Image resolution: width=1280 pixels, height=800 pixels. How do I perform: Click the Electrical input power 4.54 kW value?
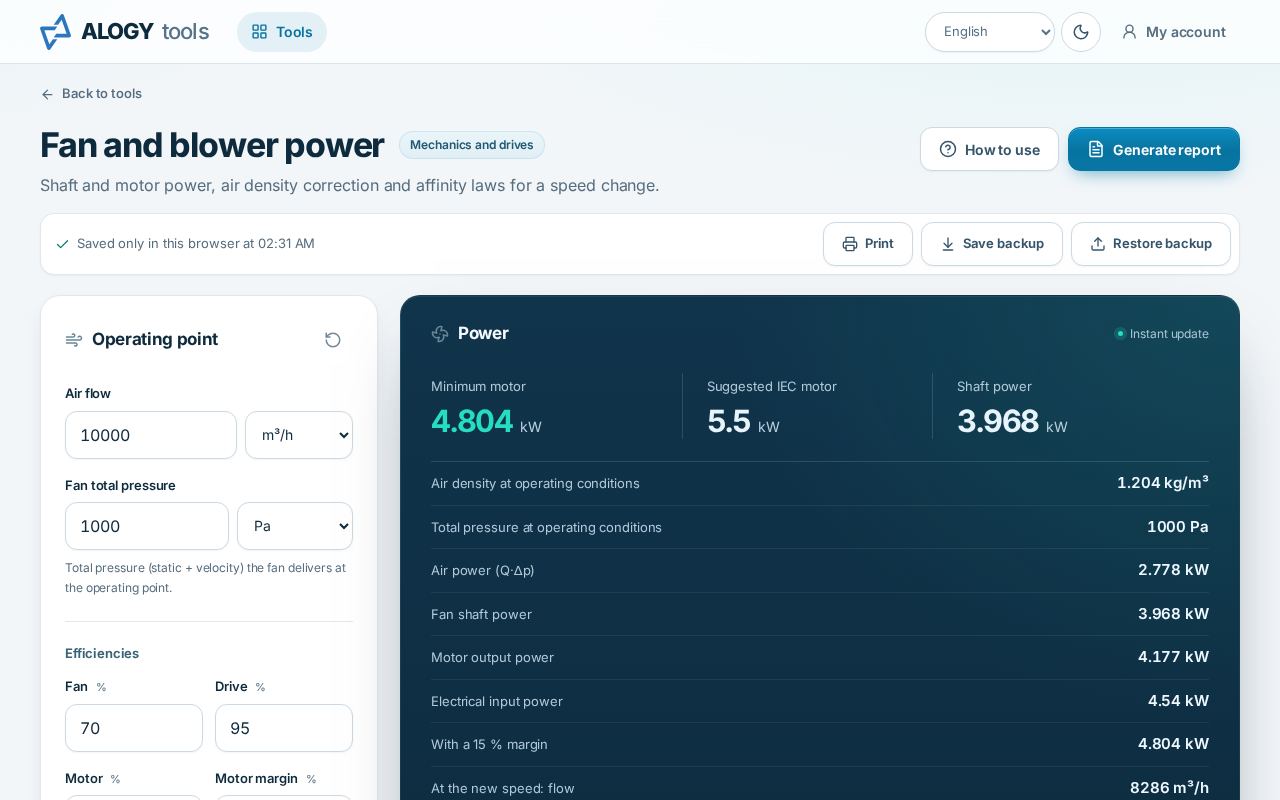coord(1178,701)
